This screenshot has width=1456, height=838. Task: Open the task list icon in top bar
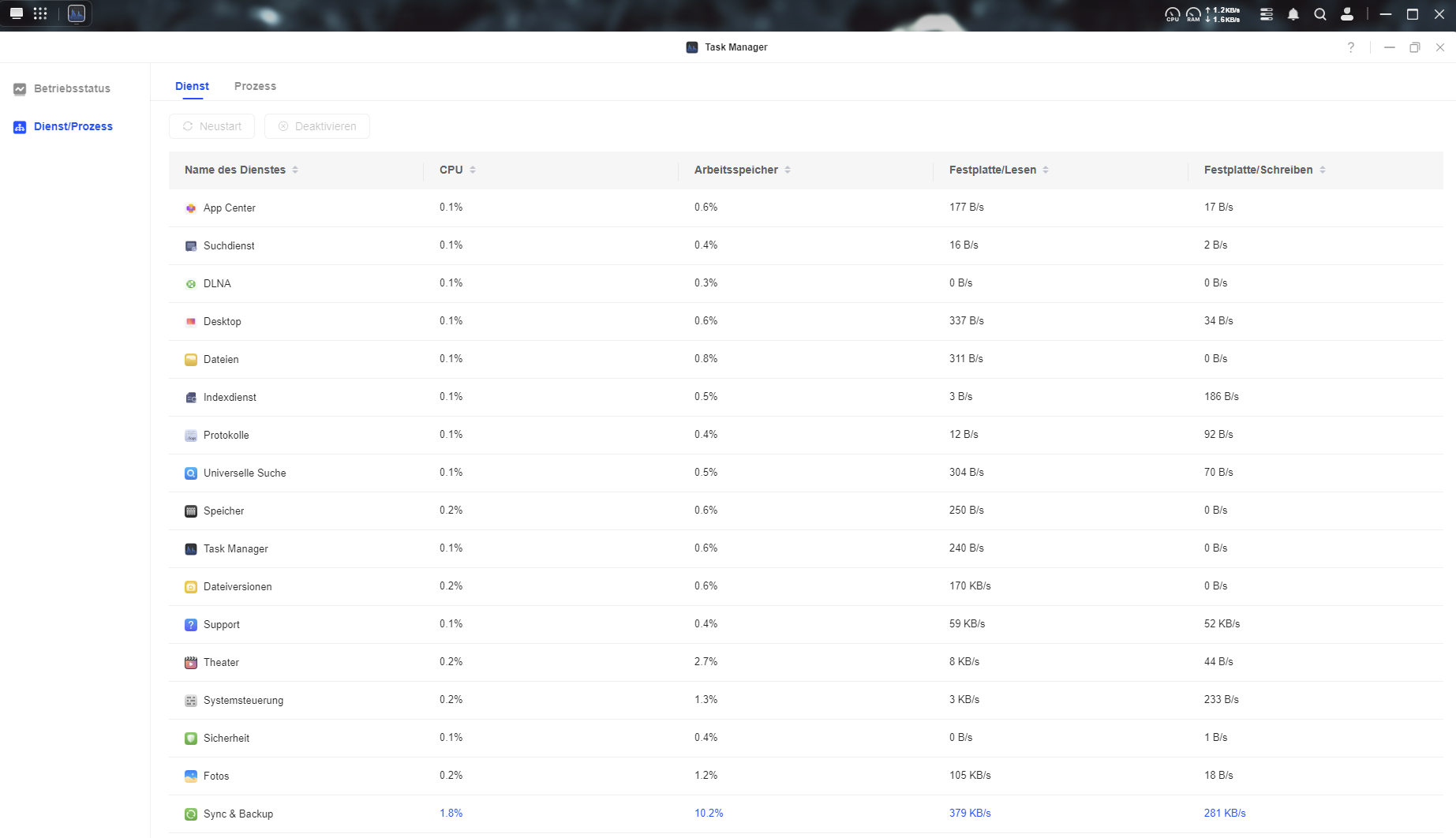1267,14
